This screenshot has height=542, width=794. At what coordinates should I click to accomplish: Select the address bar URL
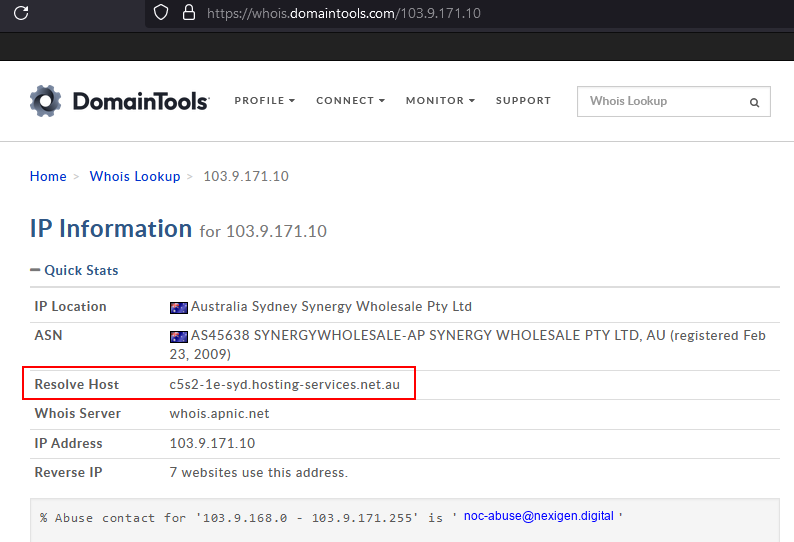point(343,13)
